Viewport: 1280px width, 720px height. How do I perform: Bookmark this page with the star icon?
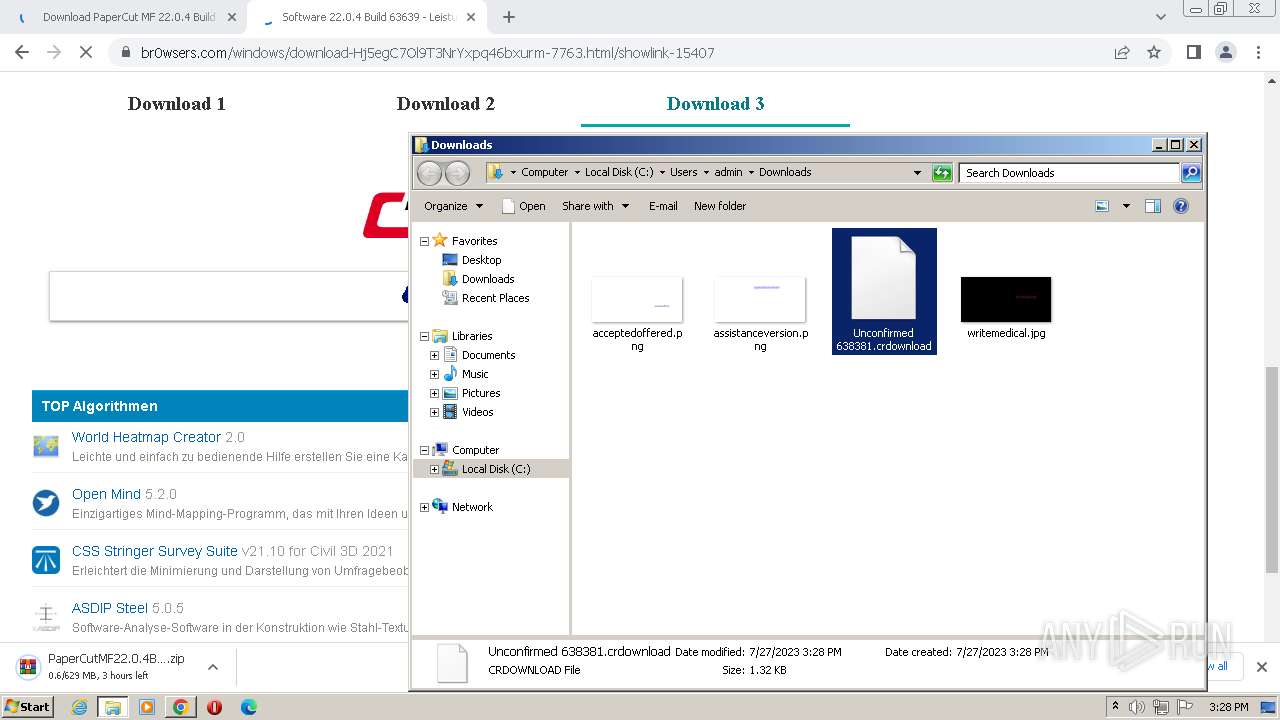1154,52
